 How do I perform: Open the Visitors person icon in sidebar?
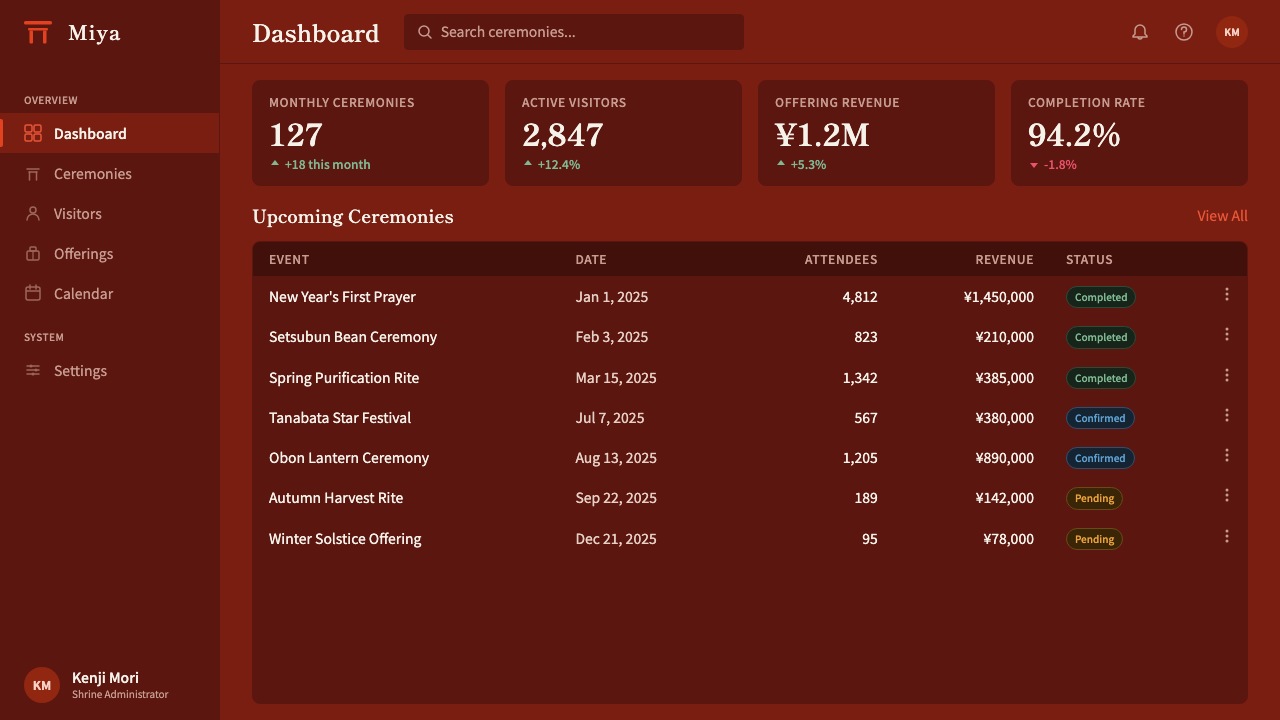click(33, 214)
